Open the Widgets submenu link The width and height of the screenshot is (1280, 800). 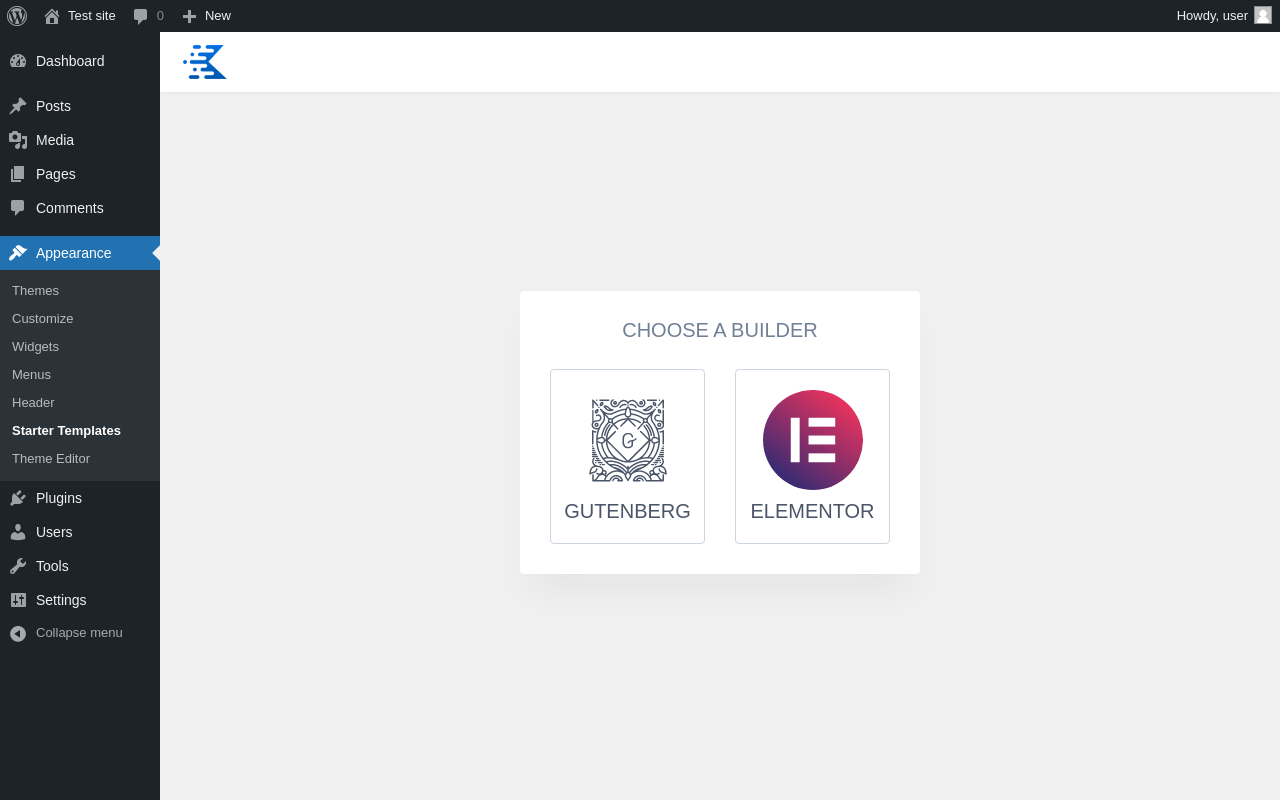click(35, 347)
